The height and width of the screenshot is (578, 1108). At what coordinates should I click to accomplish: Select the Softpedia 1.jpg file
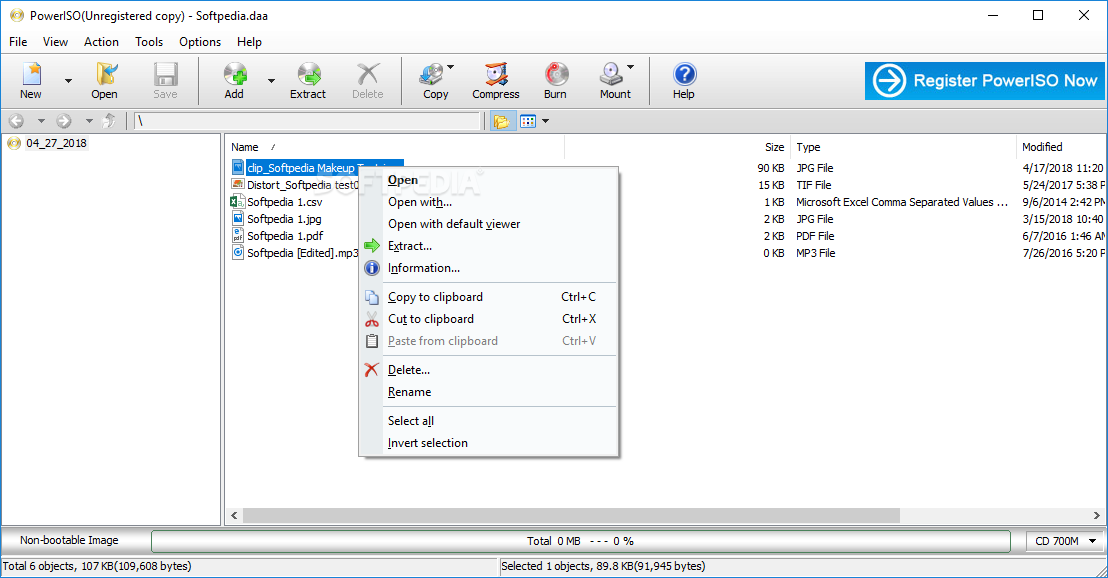click(x=284, y=219)
